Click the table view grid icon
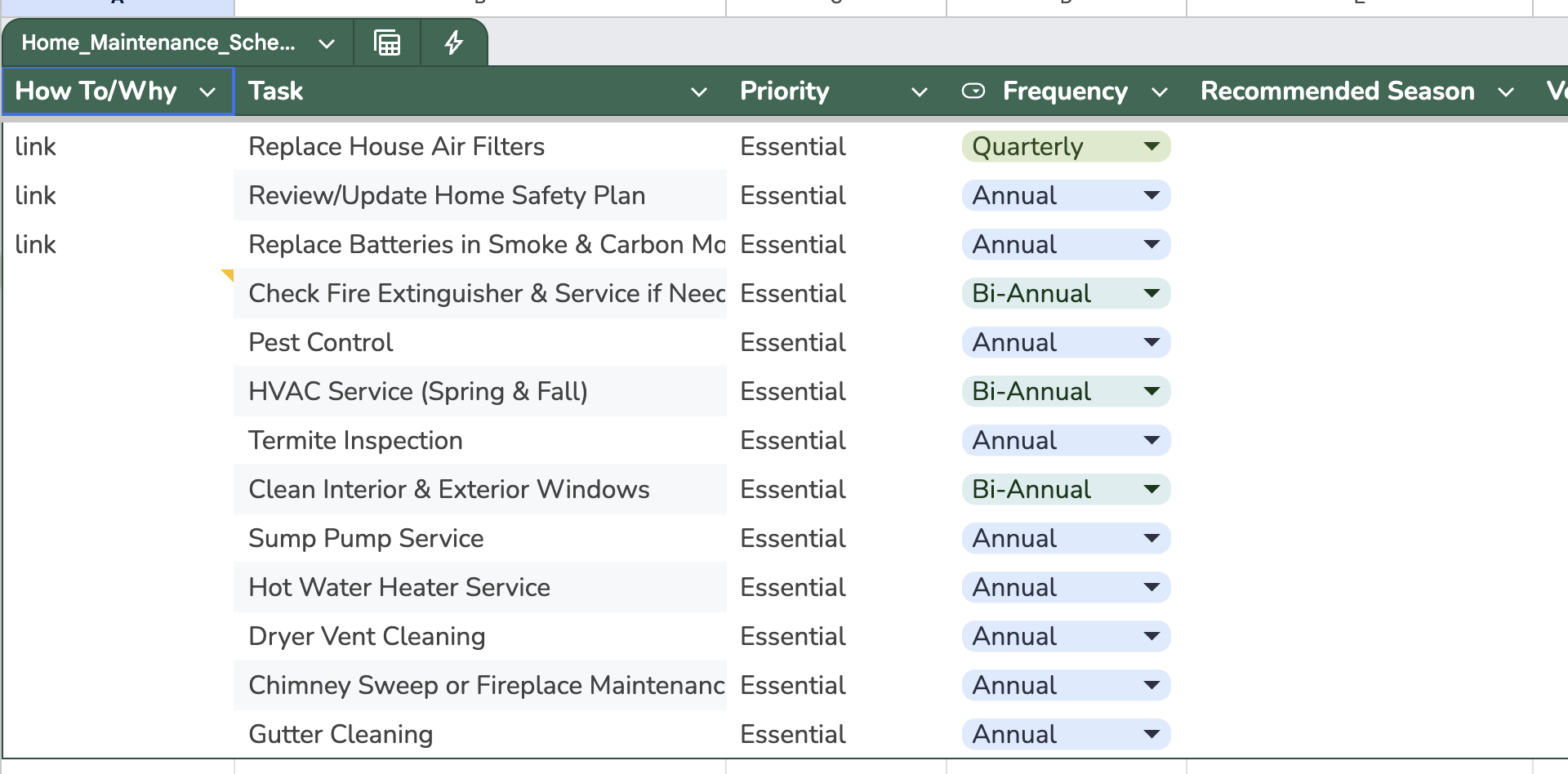The image size is (1568, 774). [x=387, y=42]
